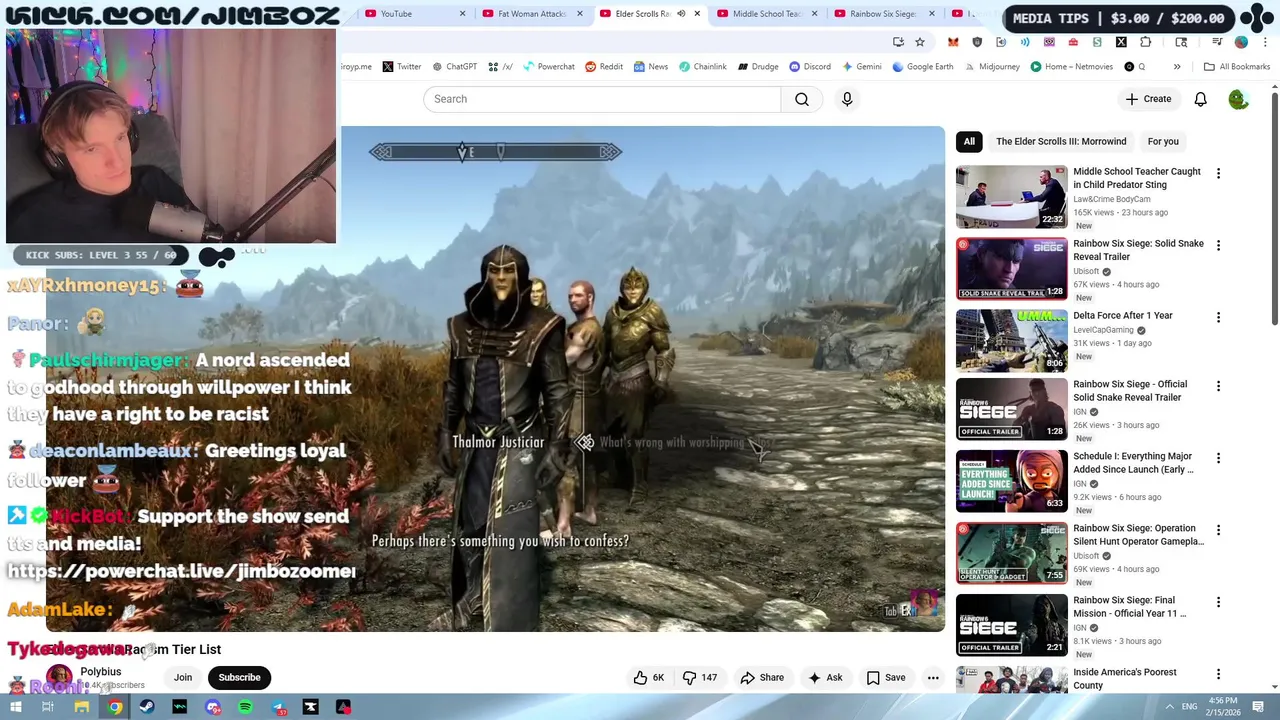The image size is (1280, 720).
Task: Bookmark this page with star icon
Action: 920,42
